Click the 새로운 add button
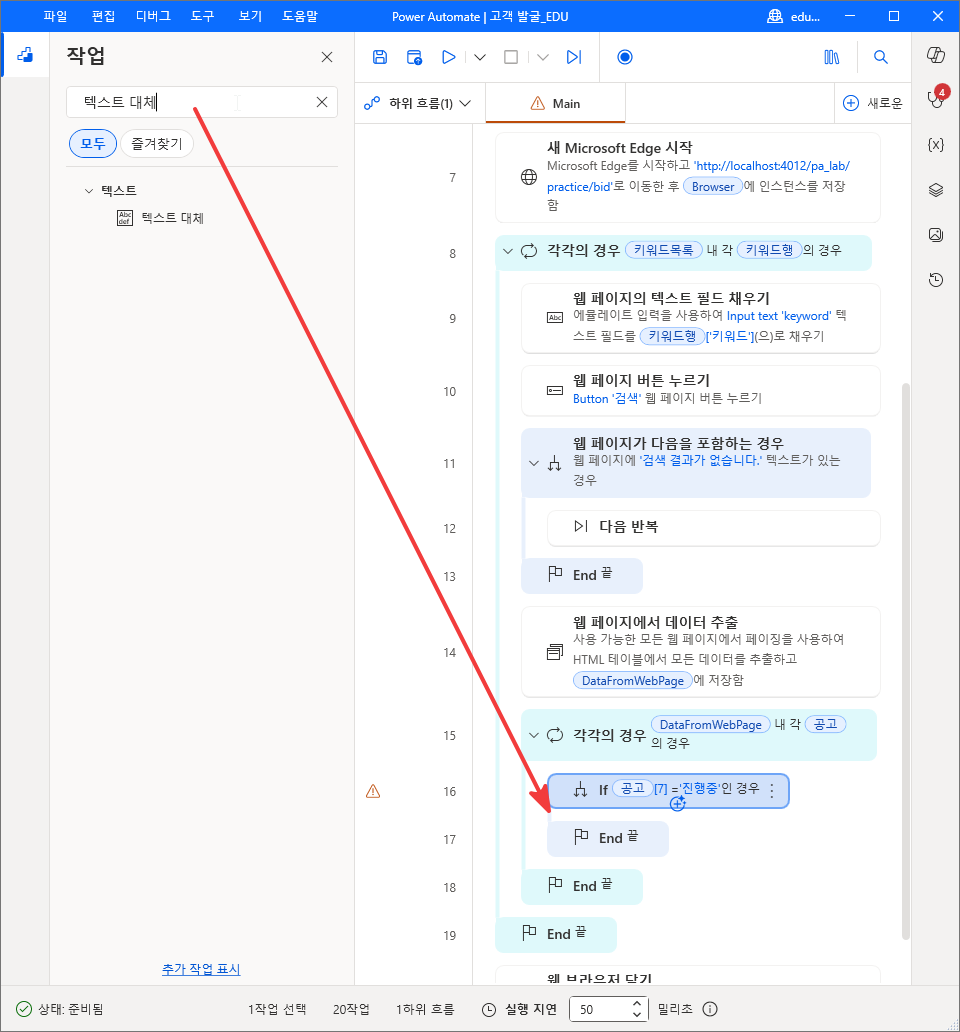 coord(873,103)
